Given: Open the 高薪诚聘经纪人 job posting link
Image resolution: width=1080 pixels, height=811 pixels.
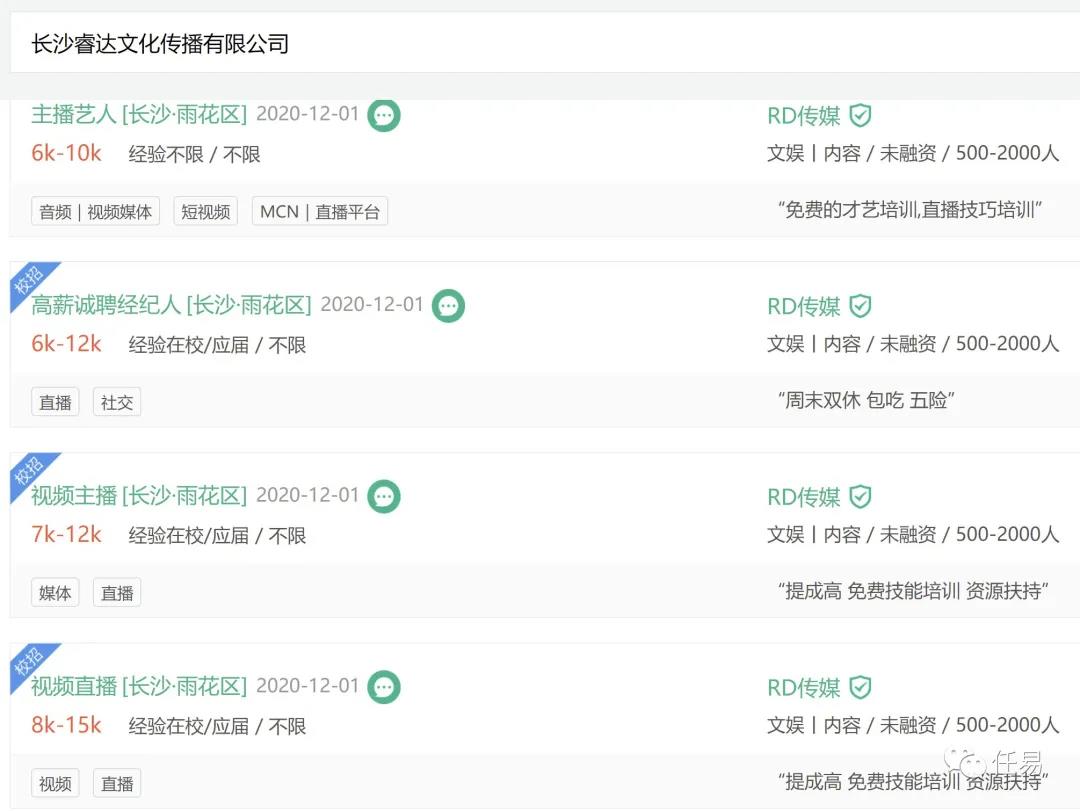Looking at the screenshot, I should click(x=171, y=305).
